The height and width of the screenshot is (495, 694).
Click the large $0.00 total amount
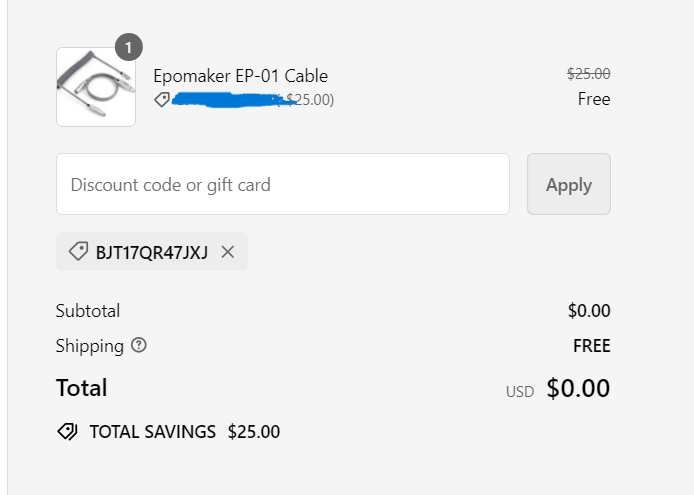(x=578, y=388)
